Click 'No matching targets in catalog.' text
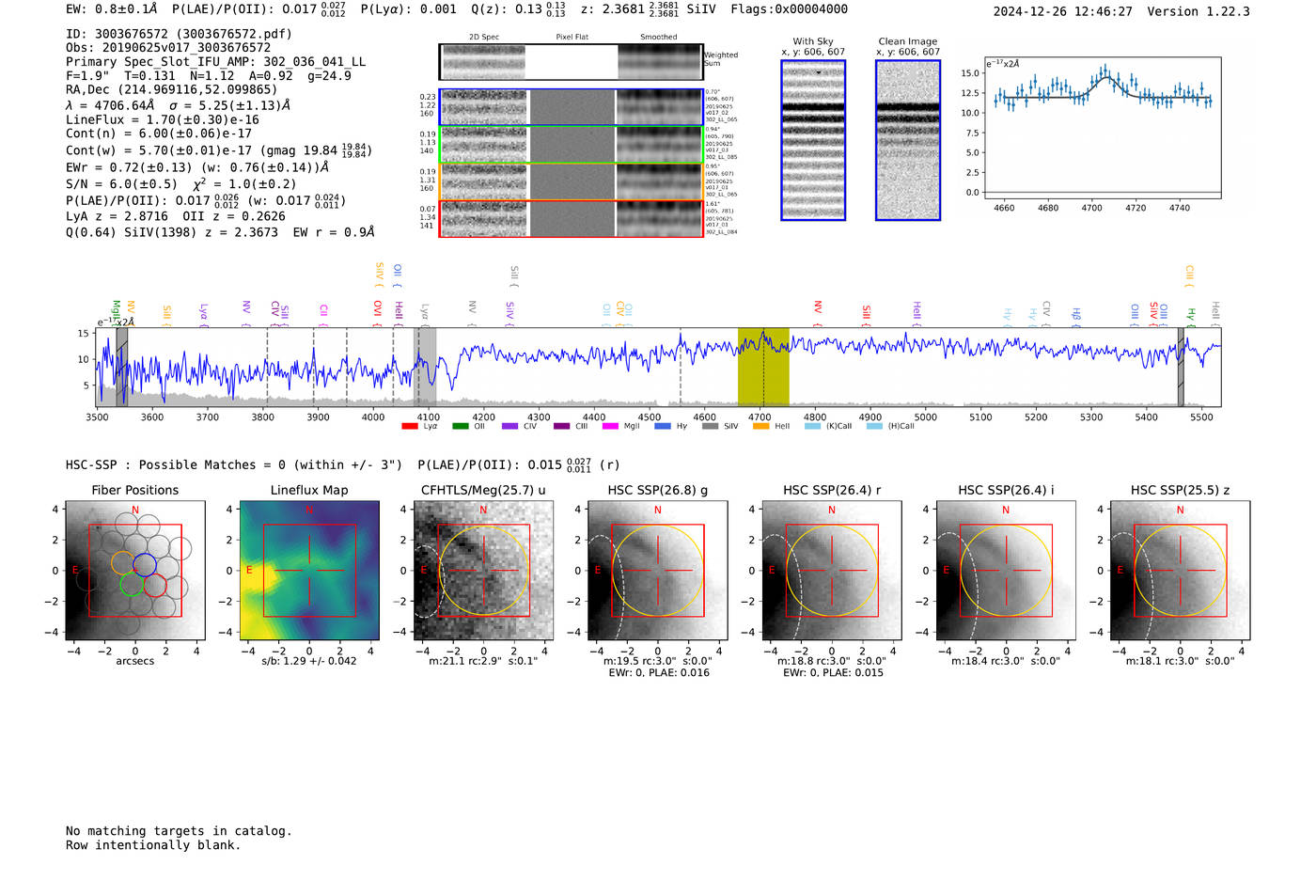Screen dimensions: 1316x896 tap(179, 831)
